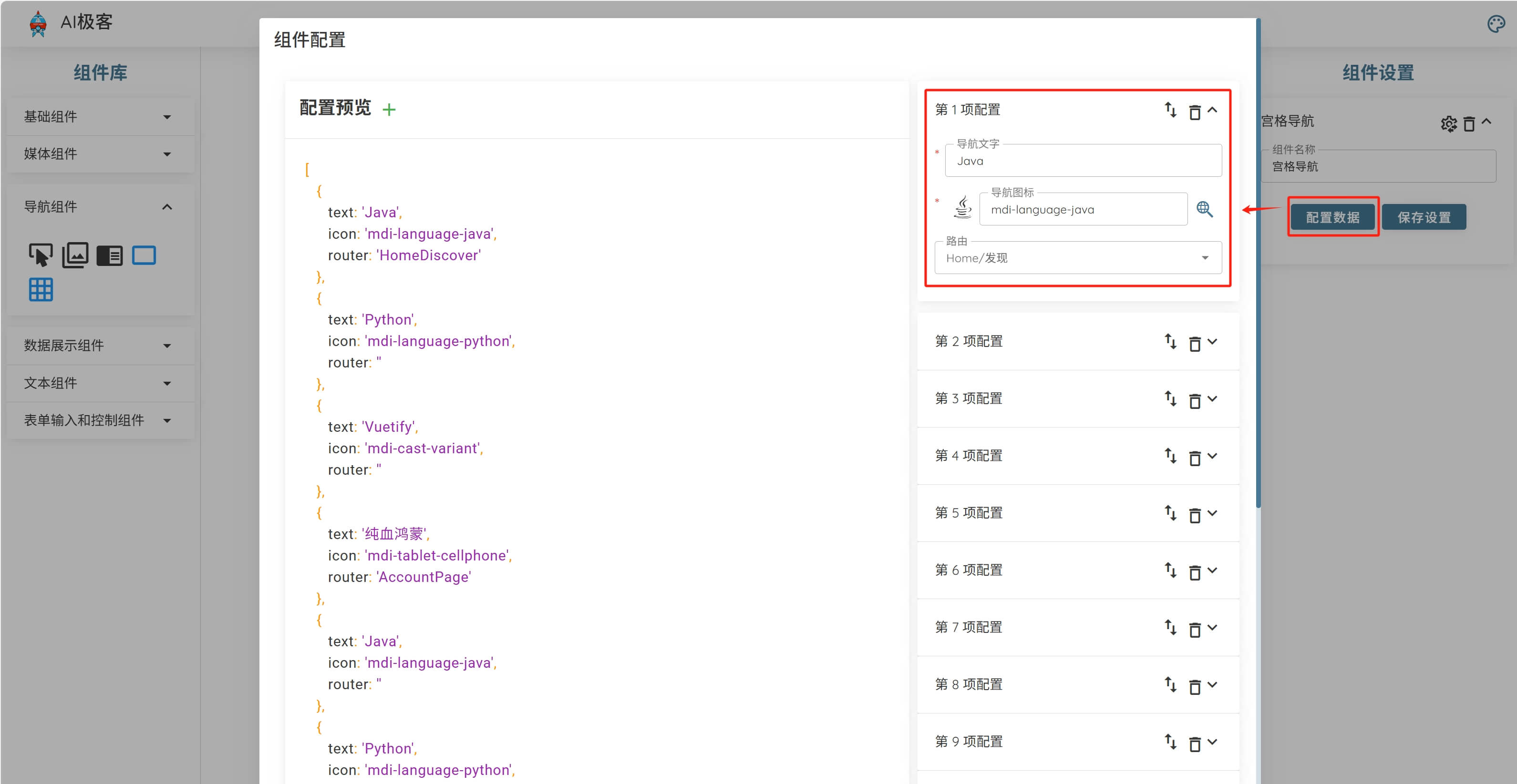Expand the 数据展示组件 category
The width and height of the screenshot is (1517, 784).
point(100,346)
